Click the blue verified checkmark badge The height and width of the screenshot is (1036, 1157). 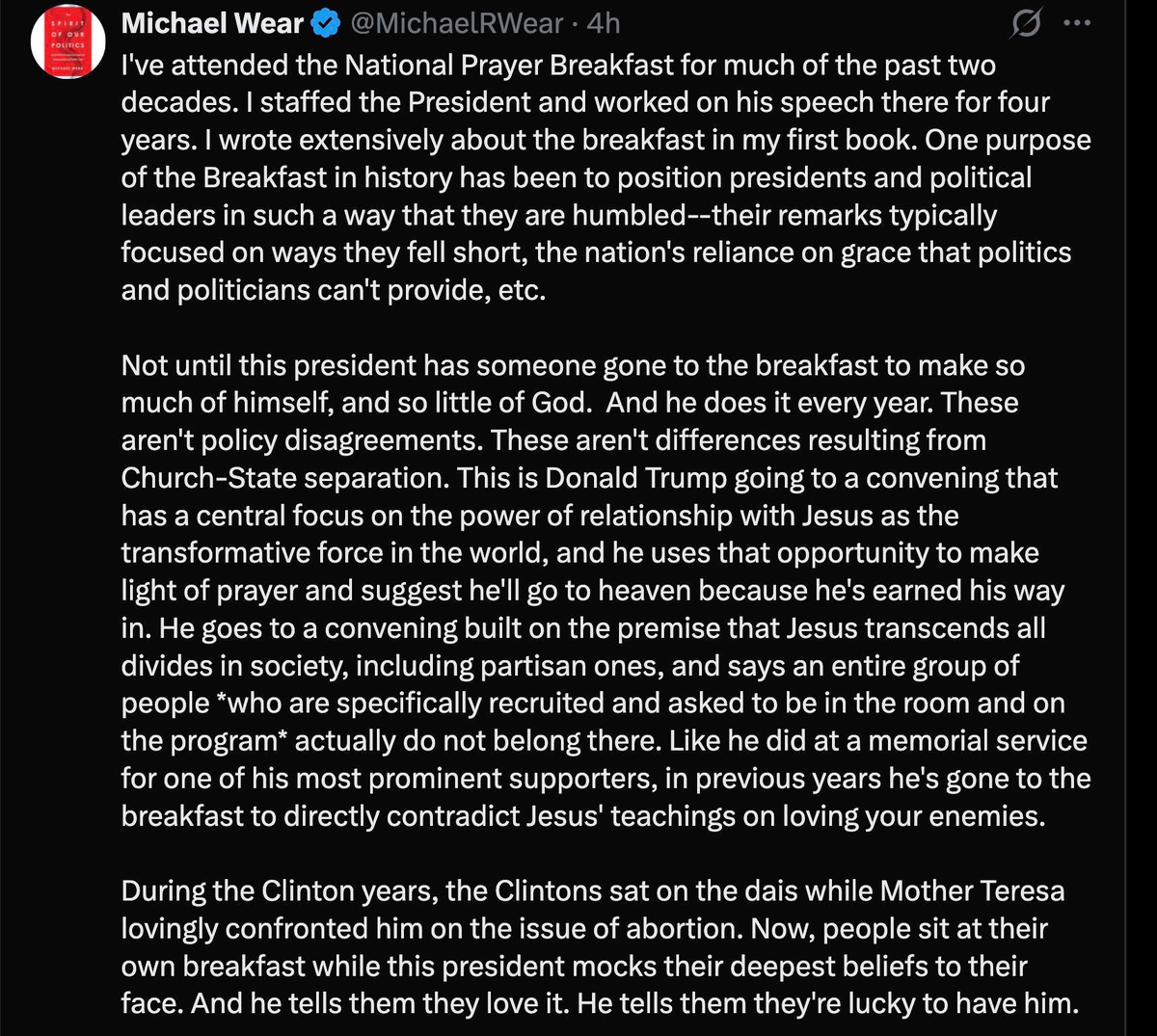[327, 23]
